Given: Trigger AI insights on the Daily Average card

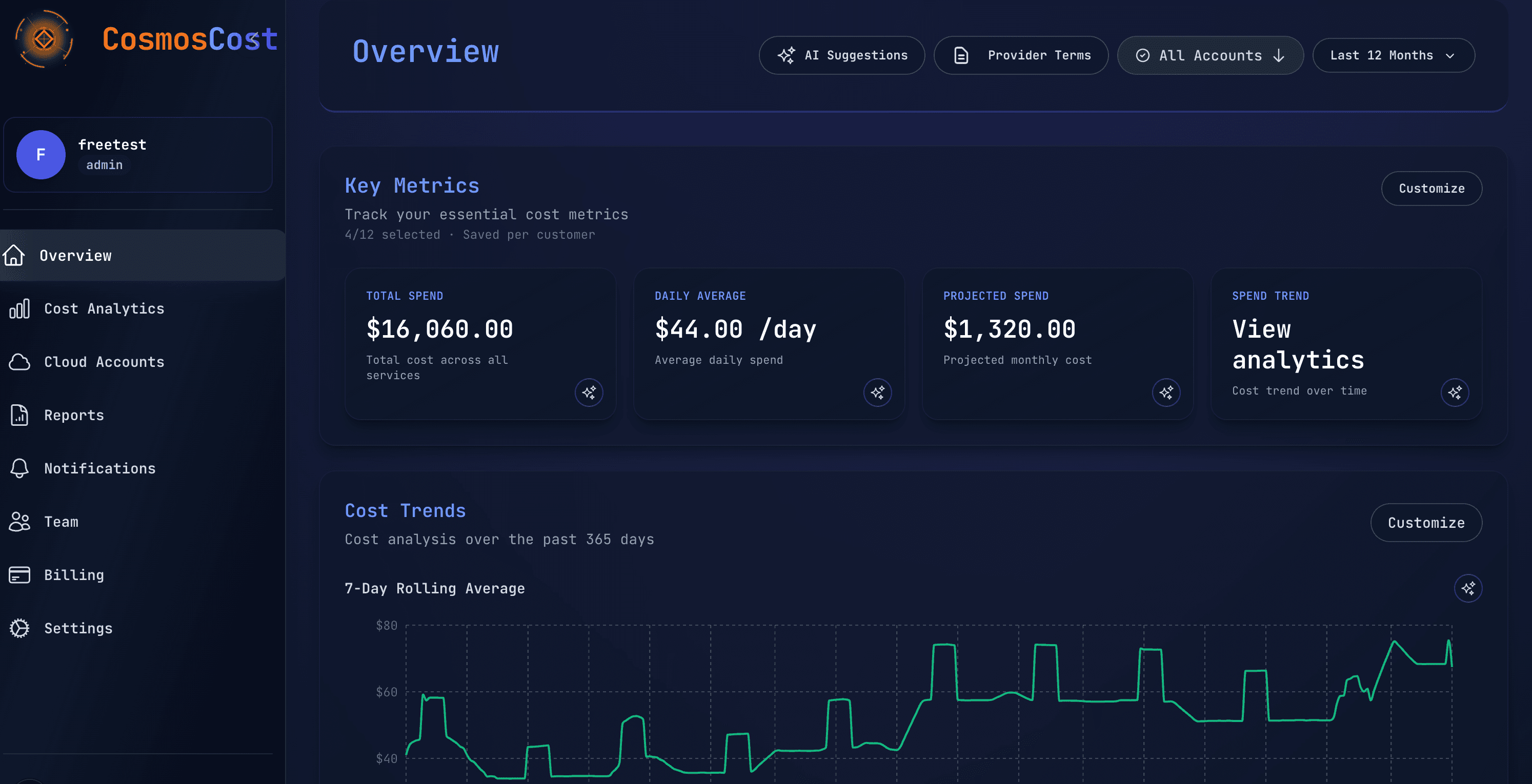Looking at the screenshot, I should point(877,393).
